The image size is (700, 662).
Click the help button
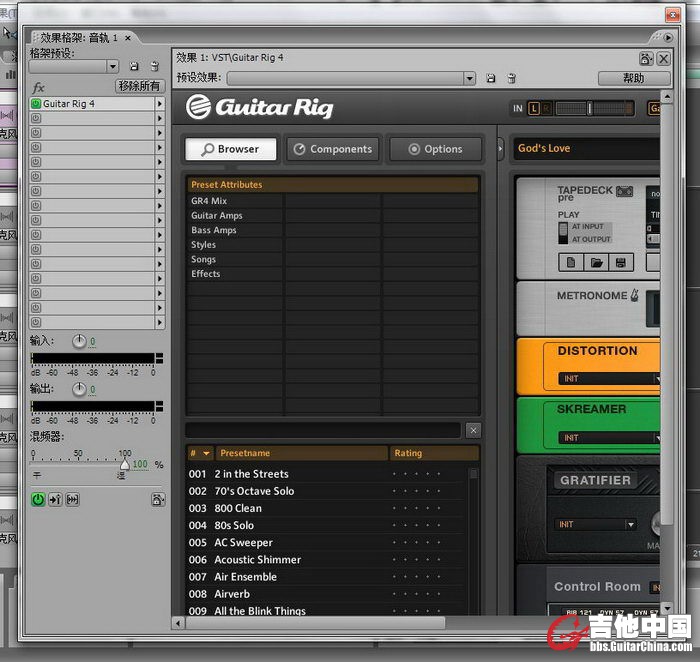pos(634,79)
